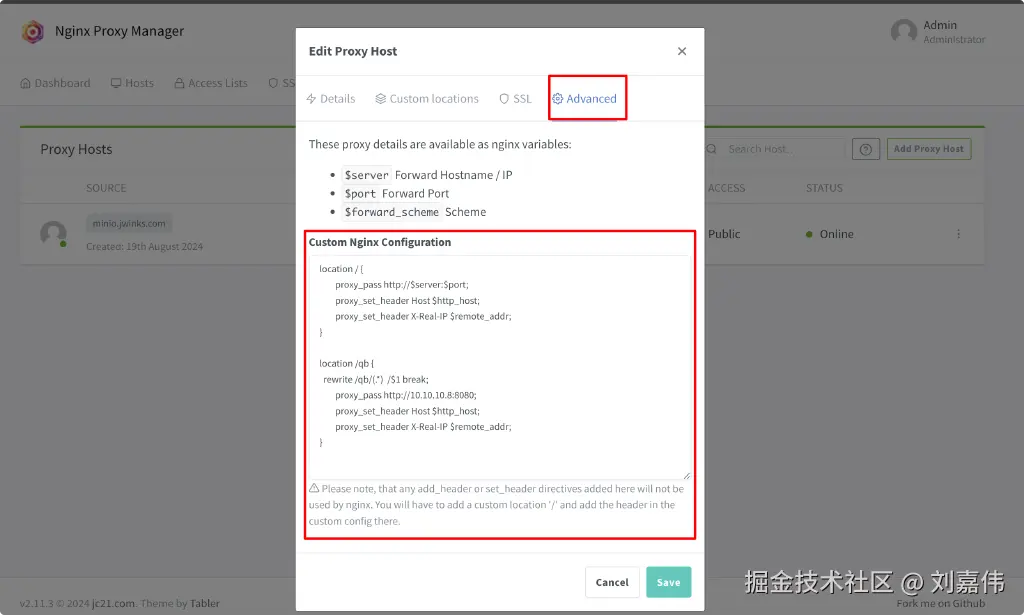Go to Access Lists page
The width and height of the screenshot is (1024, 615).
(x=211, y=83)
